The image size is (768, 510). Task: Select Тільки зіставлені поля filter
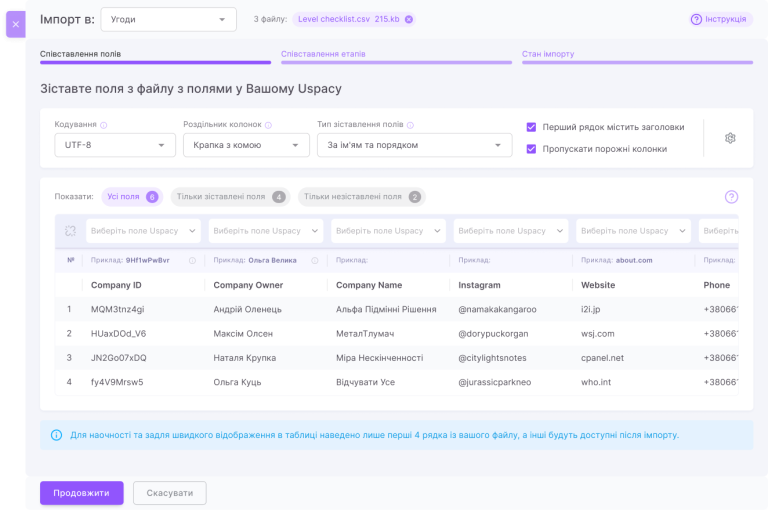[230, 197]
